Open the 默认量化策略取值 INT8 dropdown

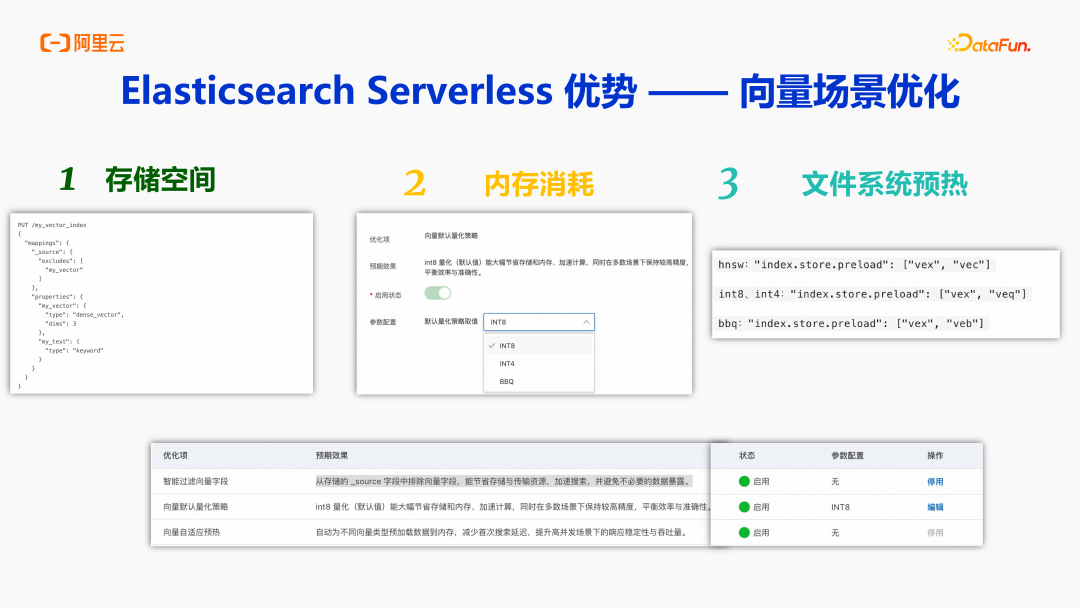coord(539,322)
